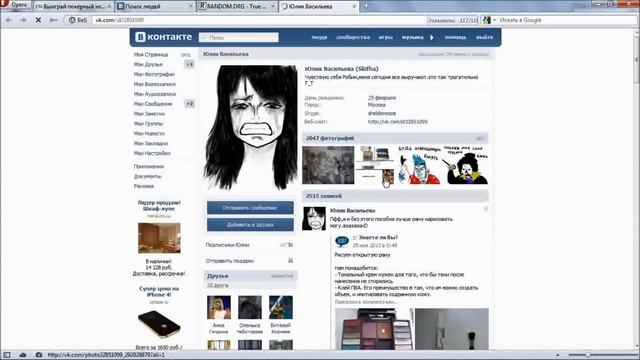
Task: Open the помощь header link
Action: pos(456,37)
